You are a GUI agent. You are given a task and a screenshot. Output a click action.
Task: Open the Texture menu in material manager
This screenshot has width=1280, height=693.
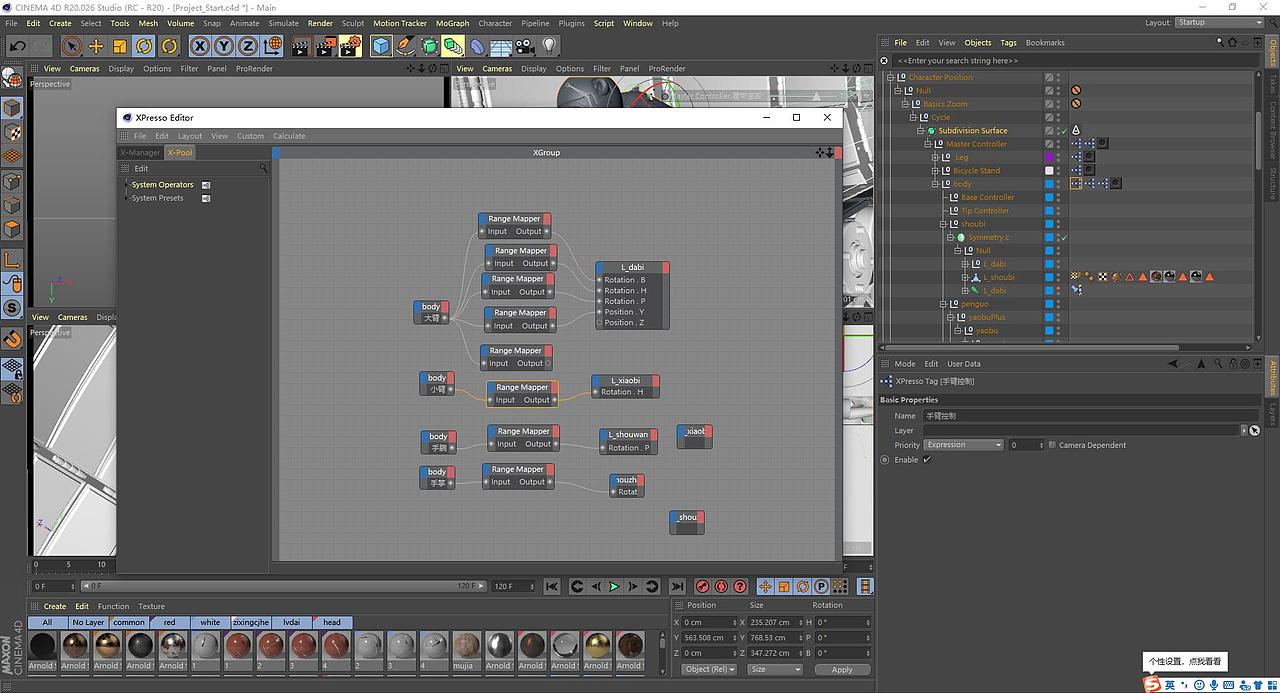click(x=151, y=606)
